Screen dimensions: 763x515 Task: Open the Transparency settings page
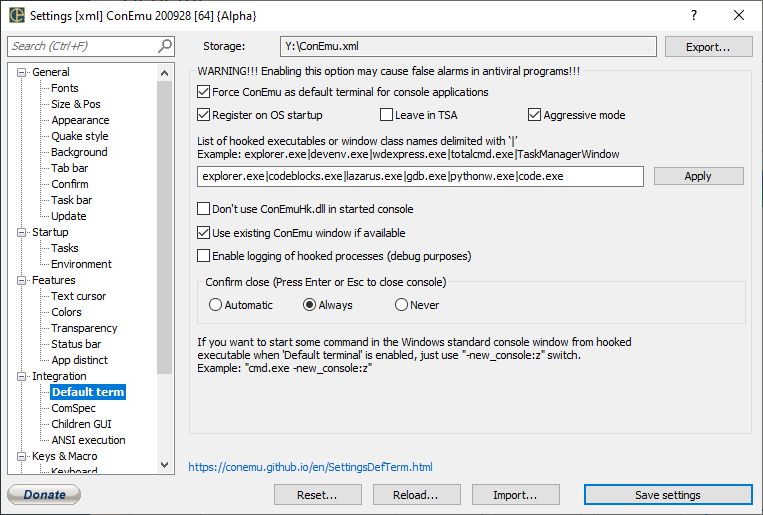coord(84,329)
